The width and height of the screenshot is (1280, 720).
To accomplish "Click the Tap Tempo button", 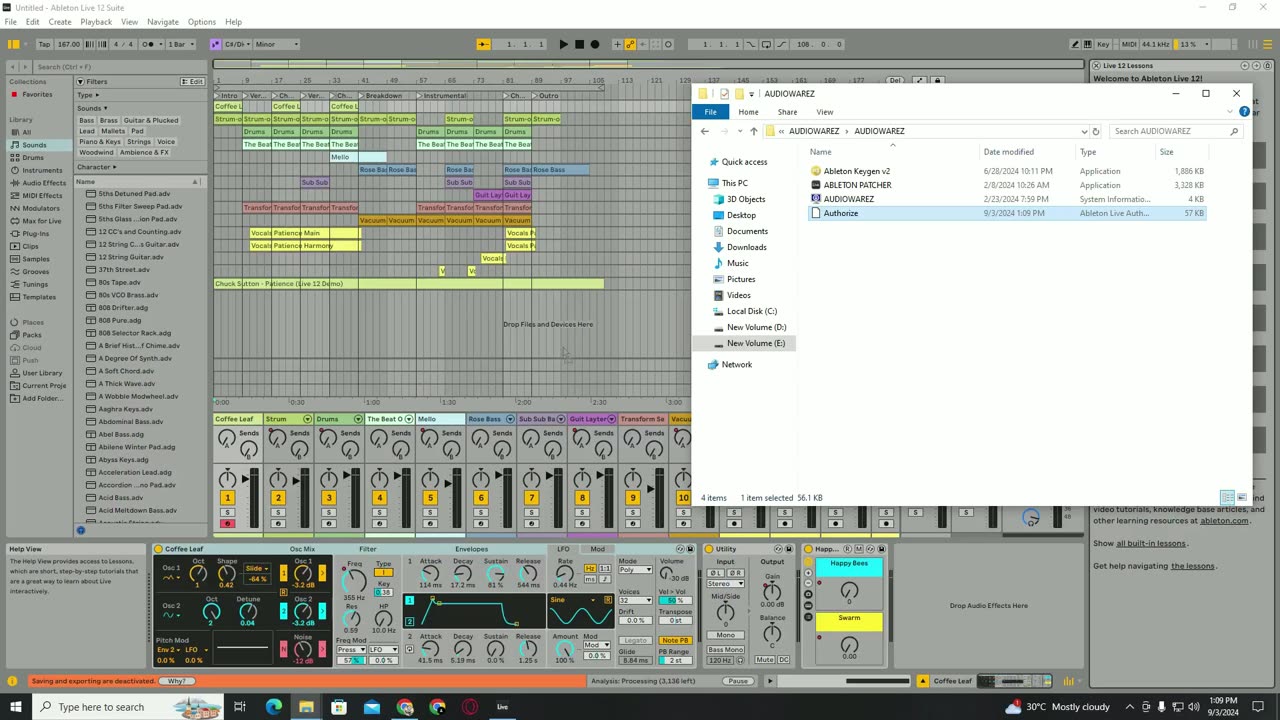I will pos(44,44).
